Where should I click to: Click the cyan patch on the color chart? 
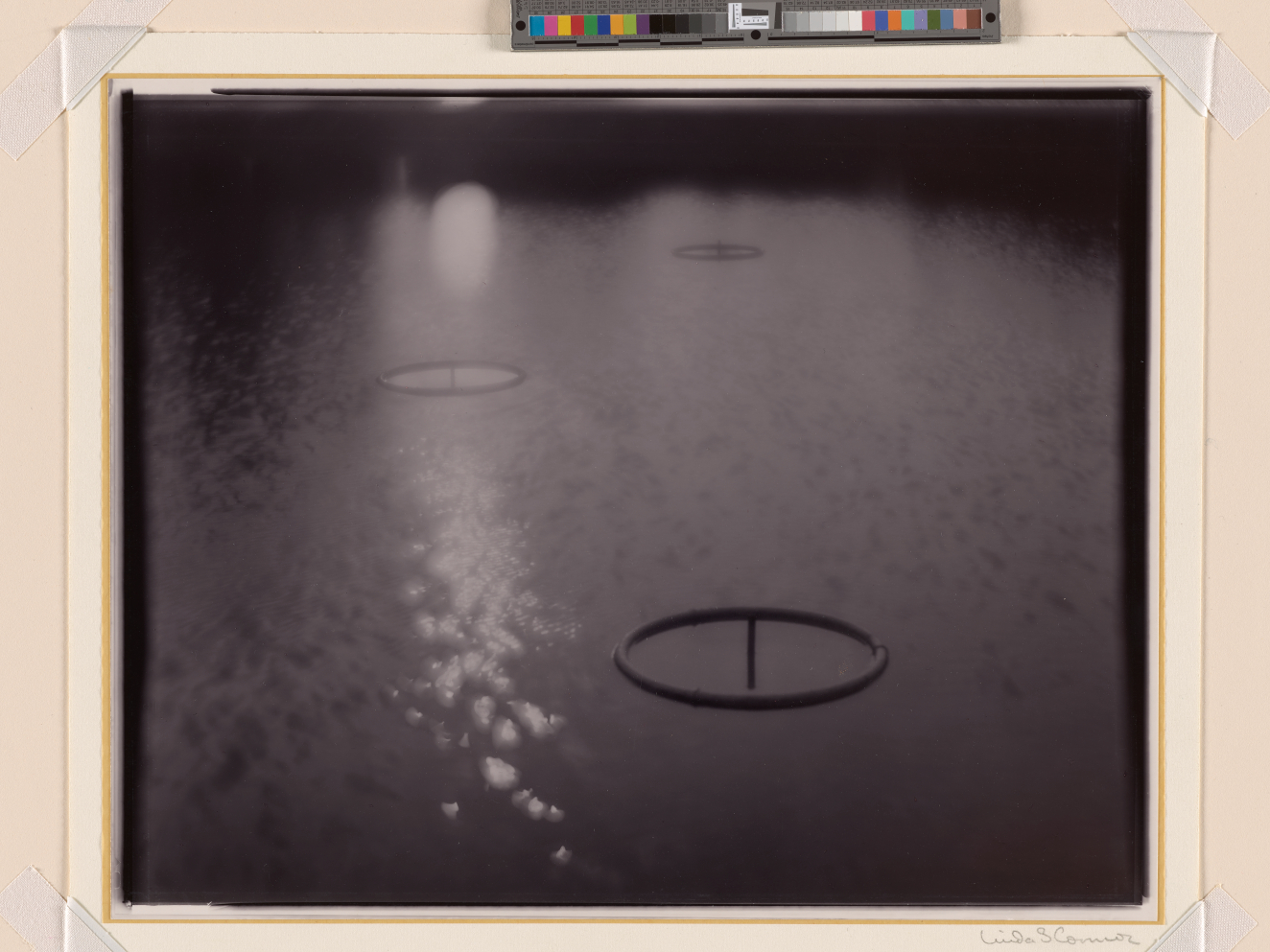click(x=537, y=25)
